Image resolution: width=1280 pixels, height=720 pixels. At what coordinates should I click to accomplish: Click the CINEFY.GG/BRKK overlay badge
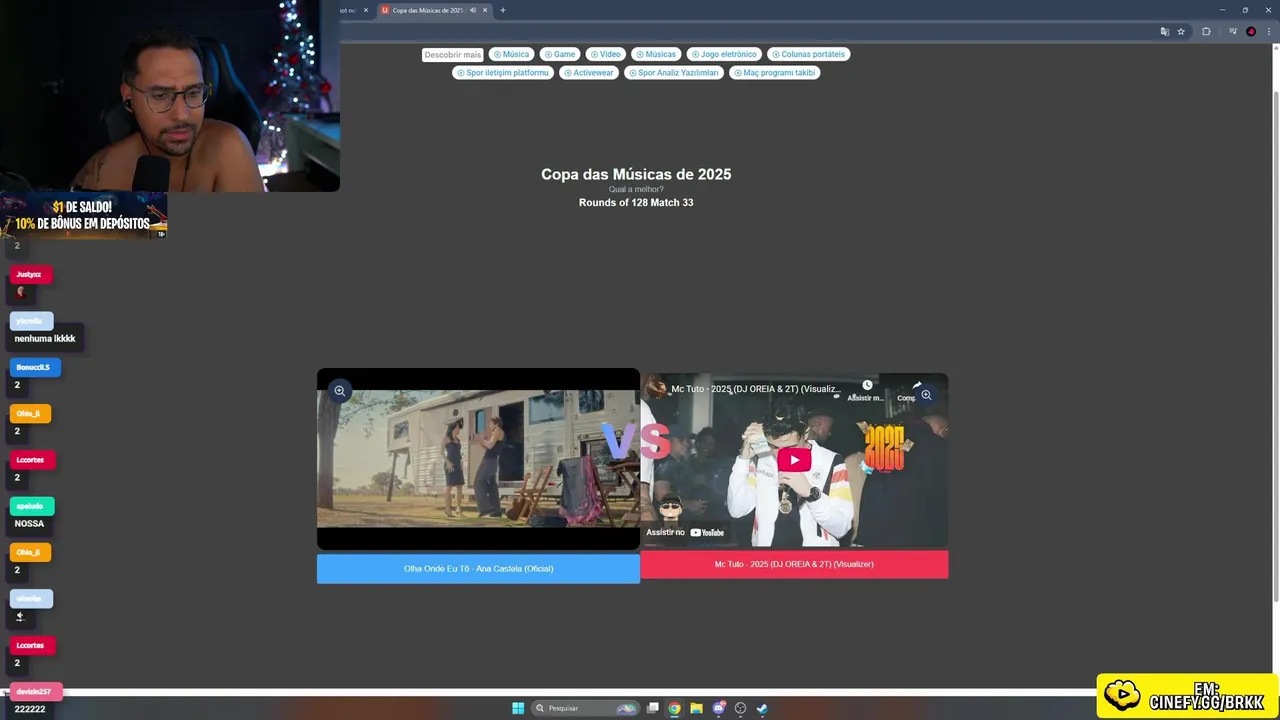(1187, 696)
